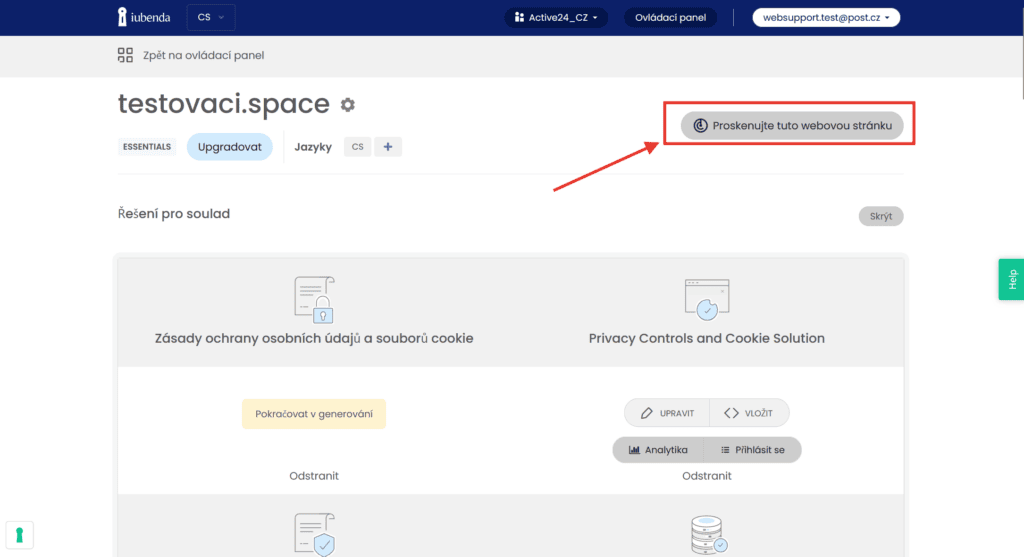Click the Upgradovat button
The width and height of the screenshot is (1024, 557).
point(229,147)
